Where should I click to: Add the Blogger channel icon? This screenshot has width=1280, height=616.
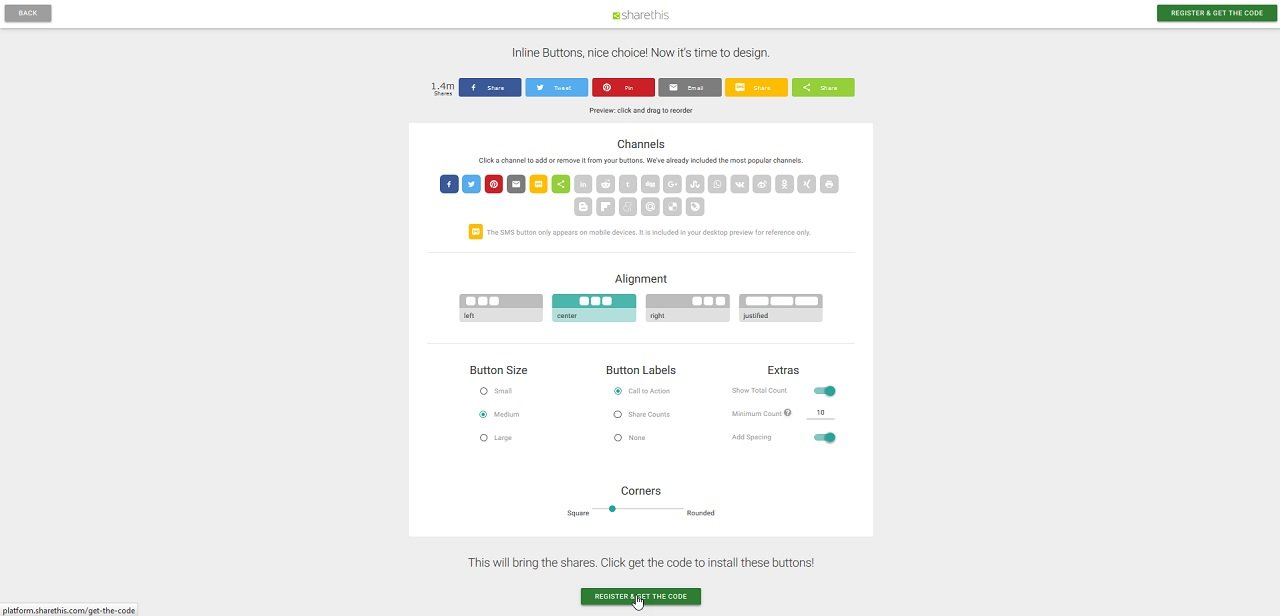pyautogui.click(x=583, y=207)
